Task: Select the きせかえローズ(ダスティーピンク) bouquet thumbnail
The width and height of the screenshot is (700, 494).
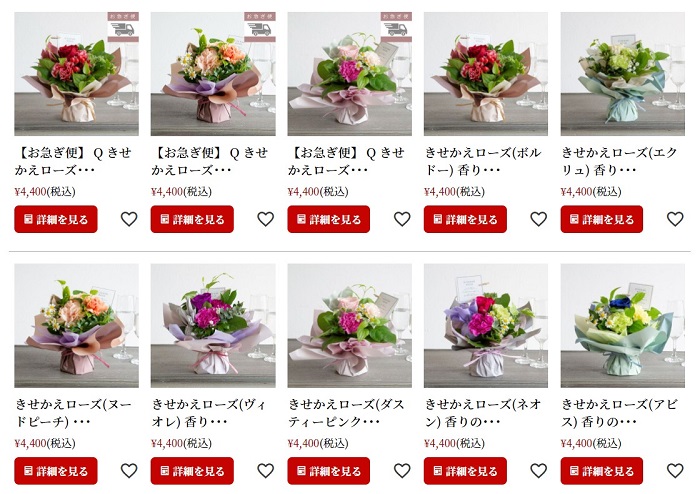Action: click(350, 325)
